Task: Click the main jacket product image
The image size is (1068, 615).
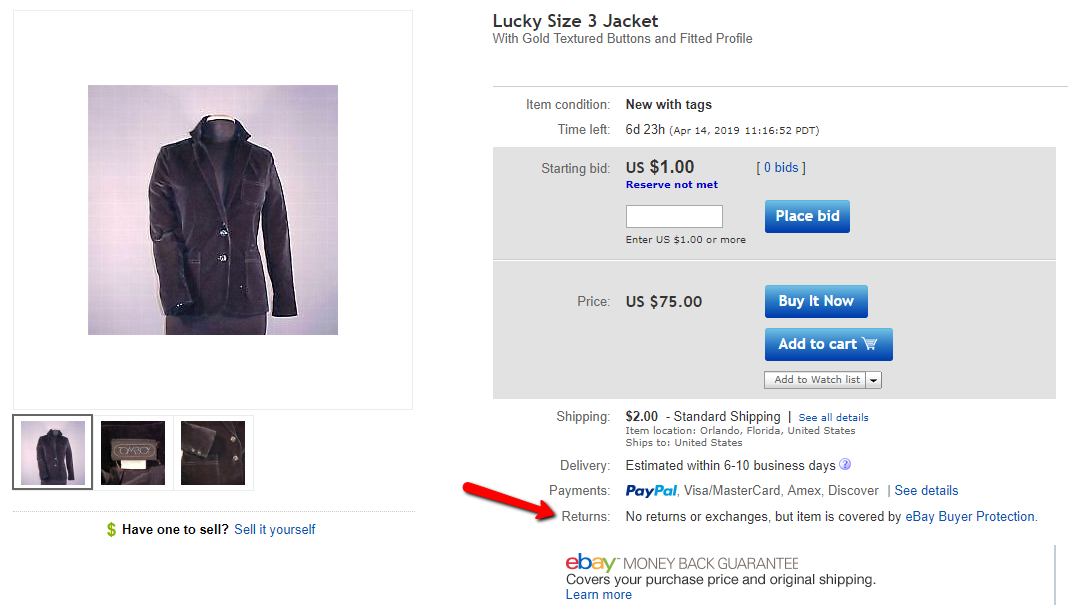Action: (x=213, y=210)
